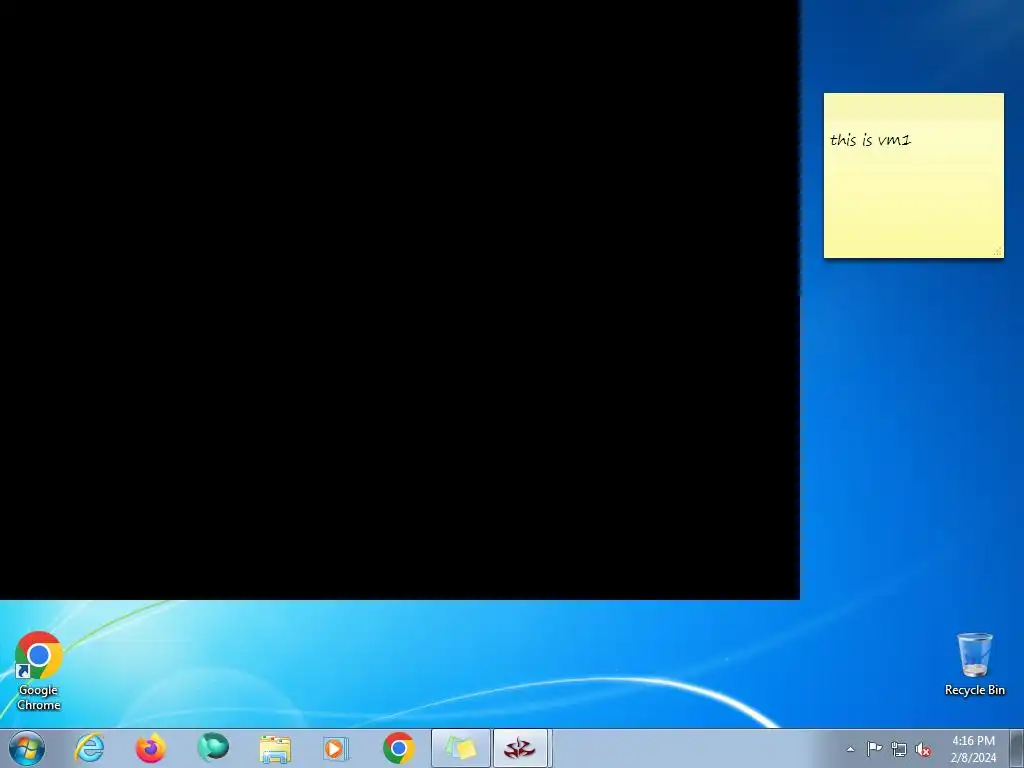1024x768 pixels.
Task: Open the teal globe browser taskbar icon
Action: (x=213, y=748)
